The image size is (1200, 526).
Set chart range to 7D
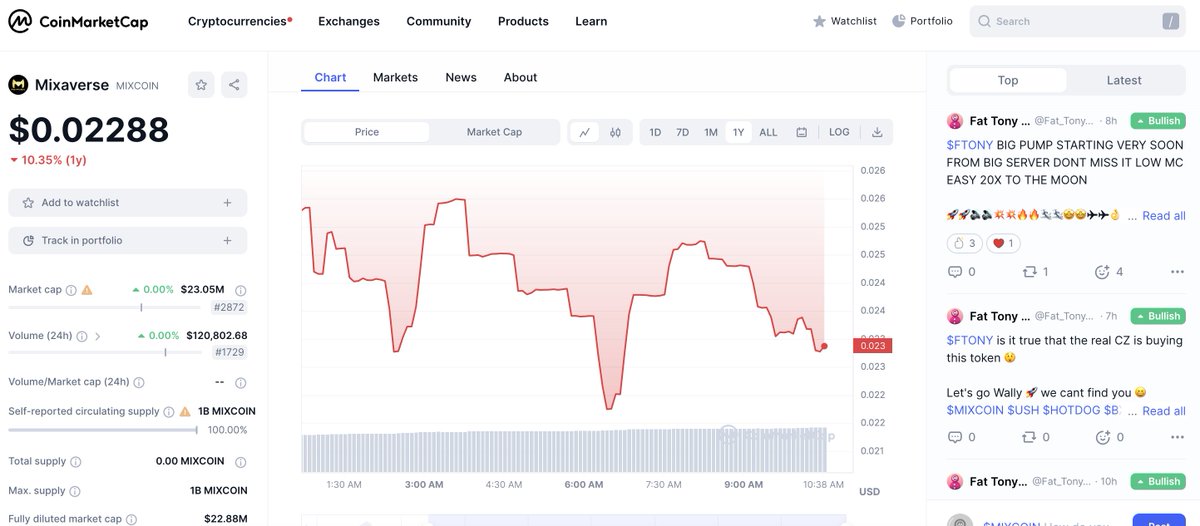(x=682, y=132)
